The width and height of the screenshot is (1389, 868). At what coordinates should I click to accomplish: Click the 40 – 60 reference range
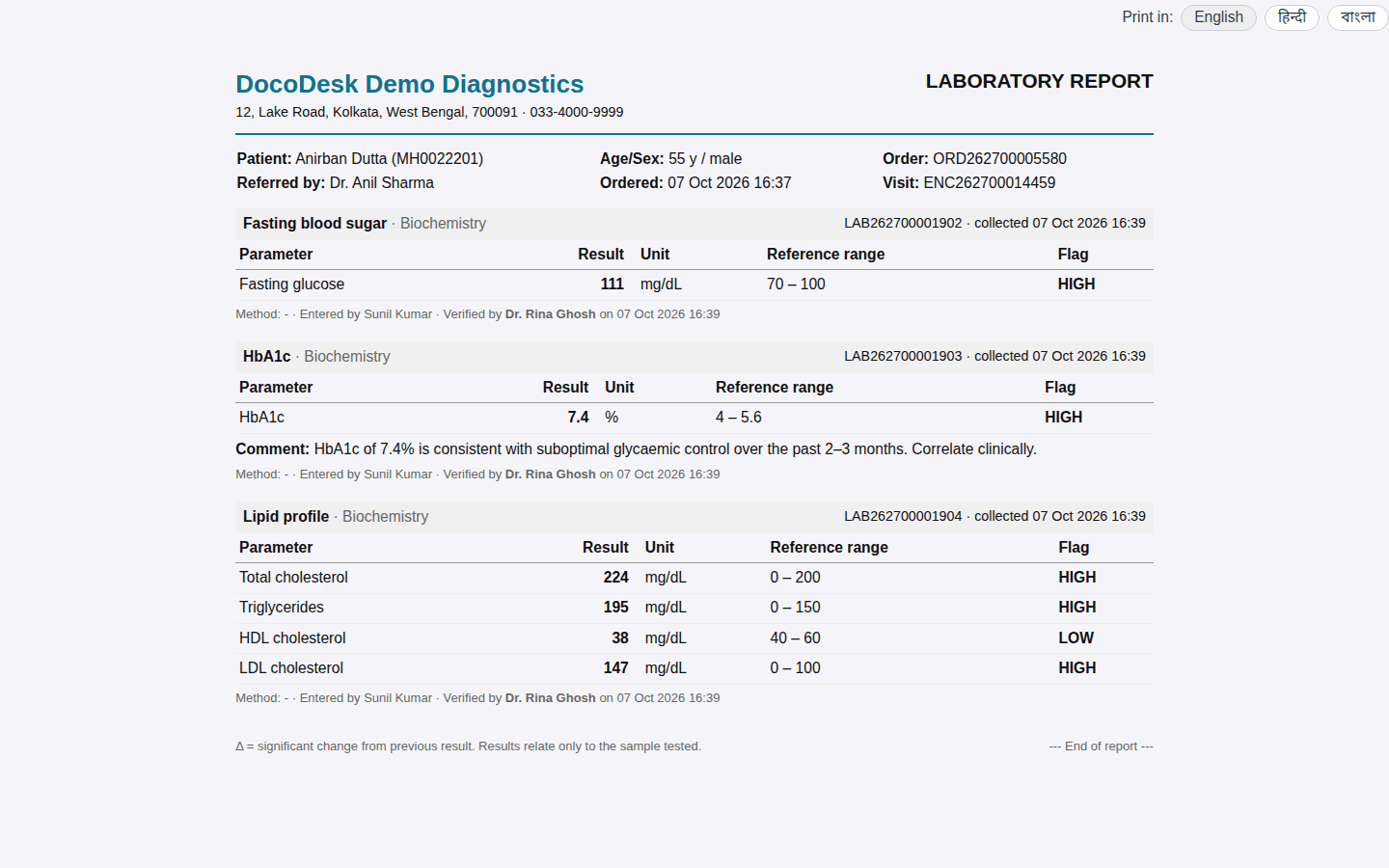click(x=795, y=637)
